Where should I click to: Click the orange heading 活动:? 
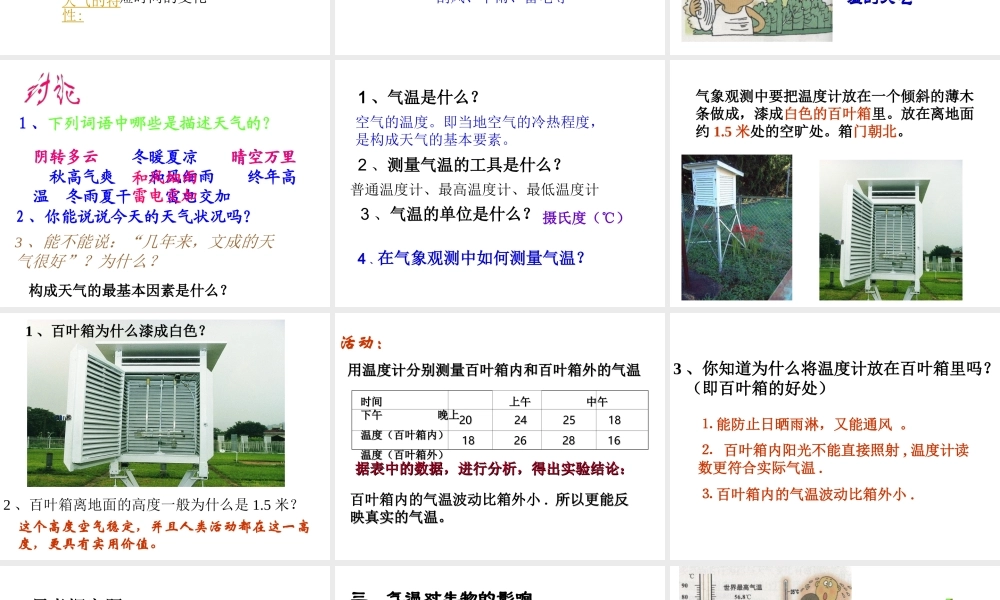click(x=361, y=343)
